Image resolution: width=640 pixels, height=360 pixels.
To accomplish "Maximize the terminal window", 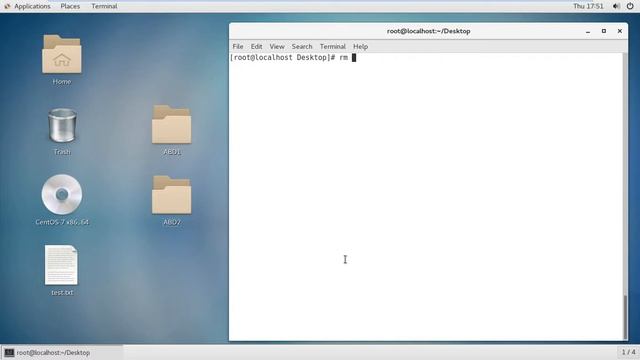I will click(x=604, y=31).
